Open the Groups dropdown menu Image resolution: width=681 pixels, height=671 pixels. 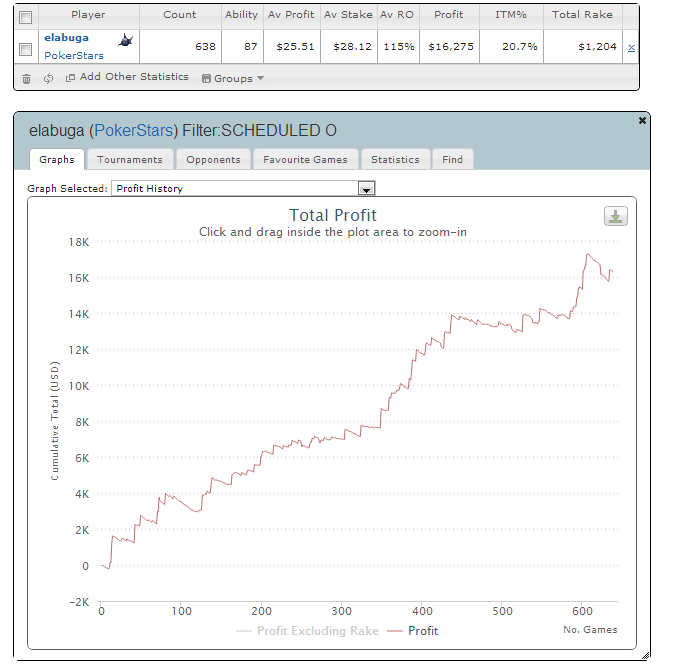(233, 79)
